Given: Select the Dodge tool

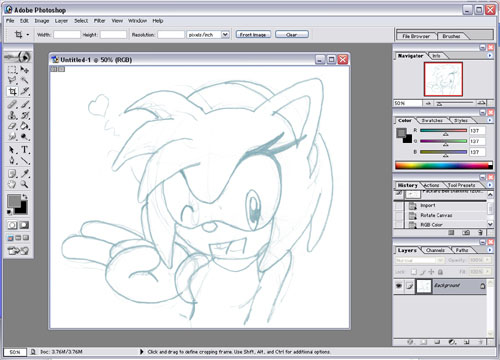Looking at the screenshot, I should (x=25, y=136).
